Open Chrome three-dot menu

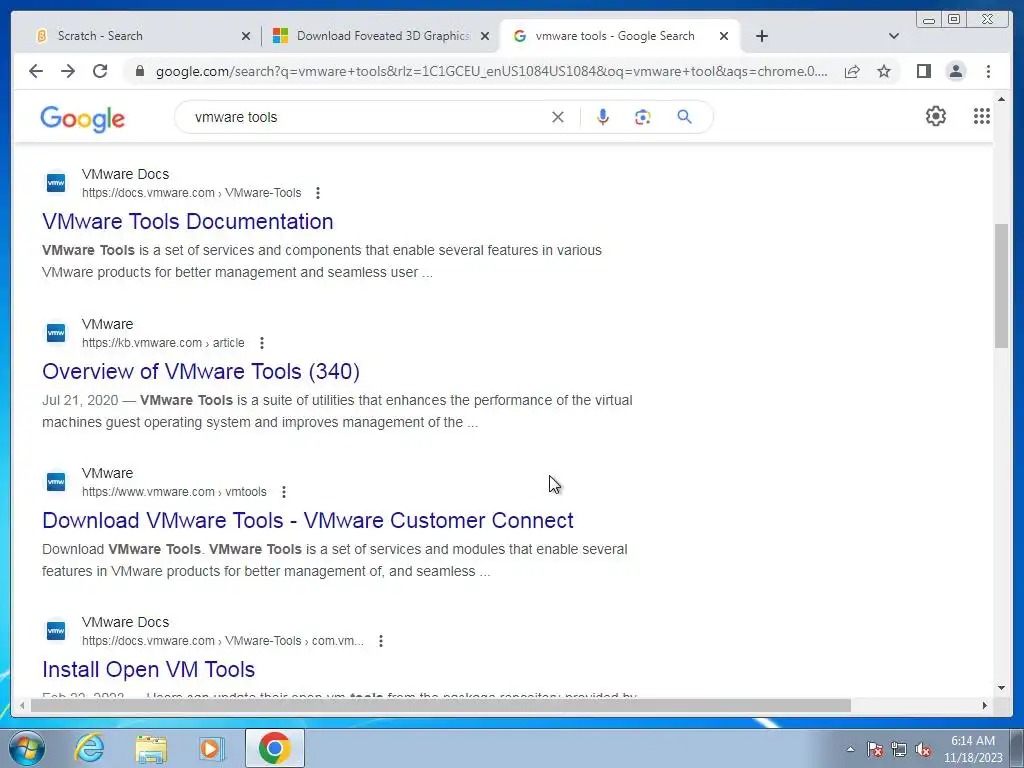(988, 71)
